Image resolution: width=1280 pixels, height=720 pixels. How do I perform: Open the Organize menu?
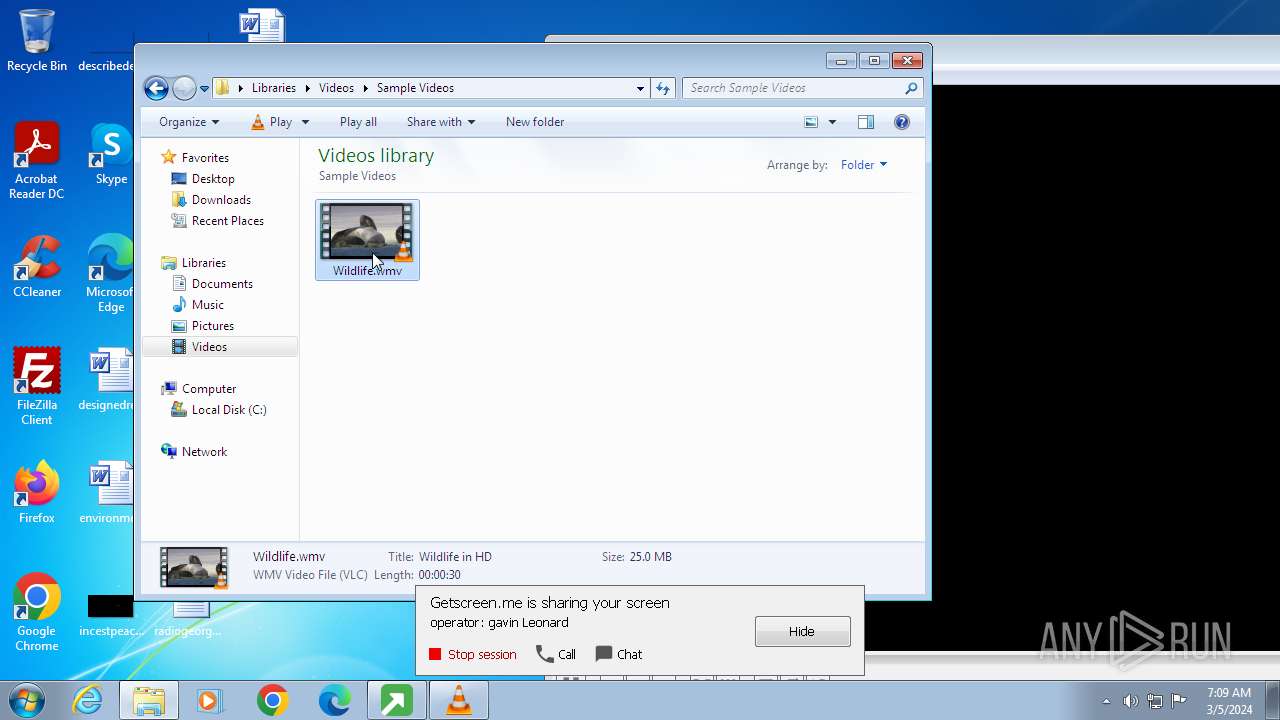pos(188,122)
